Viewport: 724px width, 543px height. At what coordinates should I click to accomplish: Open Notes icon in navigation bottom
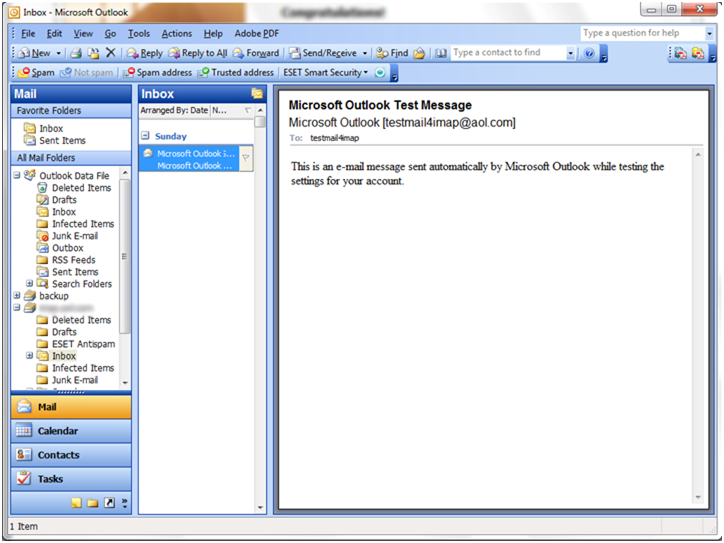[x=77, y=503]
